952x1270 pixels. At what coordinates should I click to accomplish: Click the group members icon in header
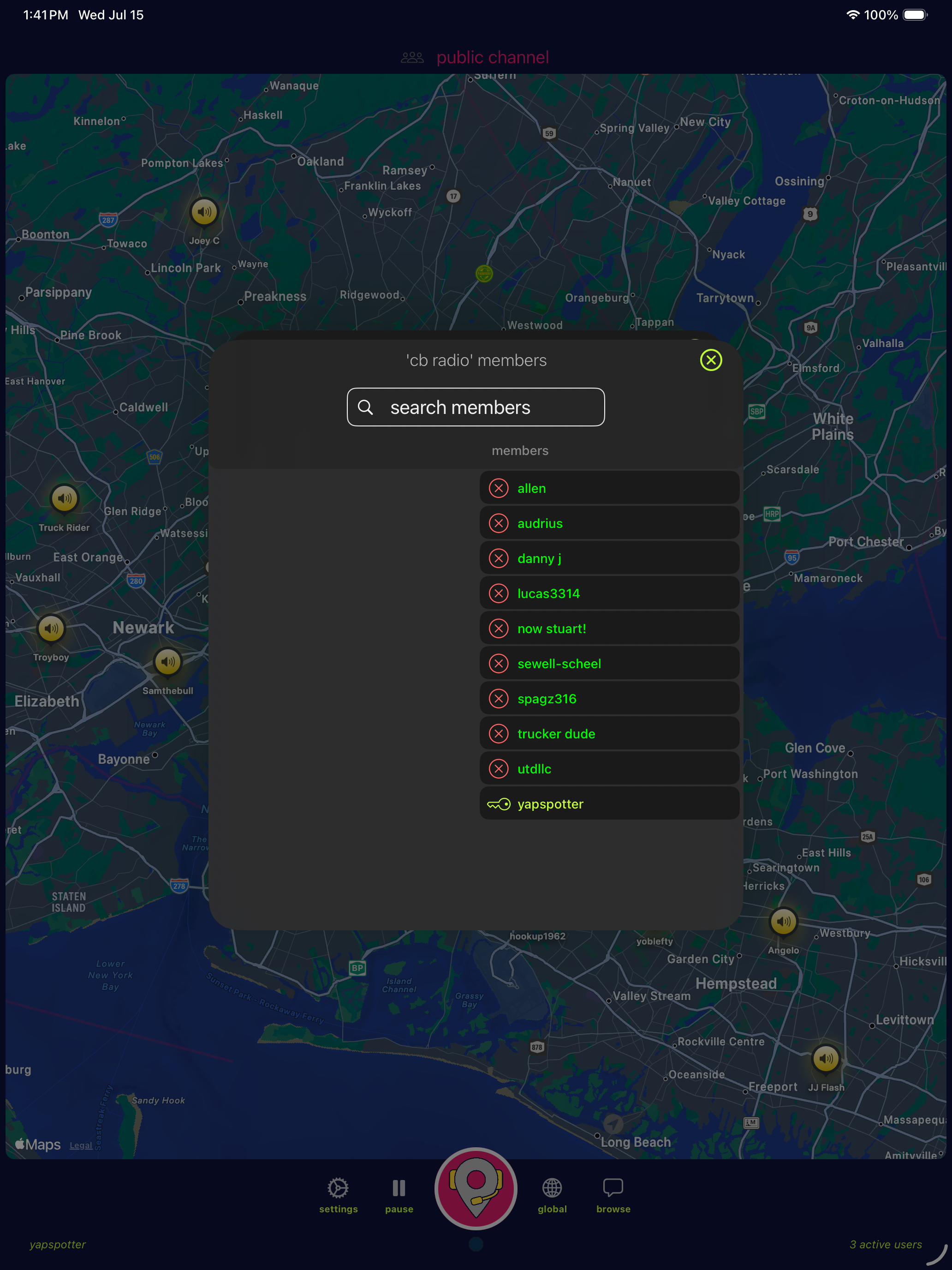412,57
